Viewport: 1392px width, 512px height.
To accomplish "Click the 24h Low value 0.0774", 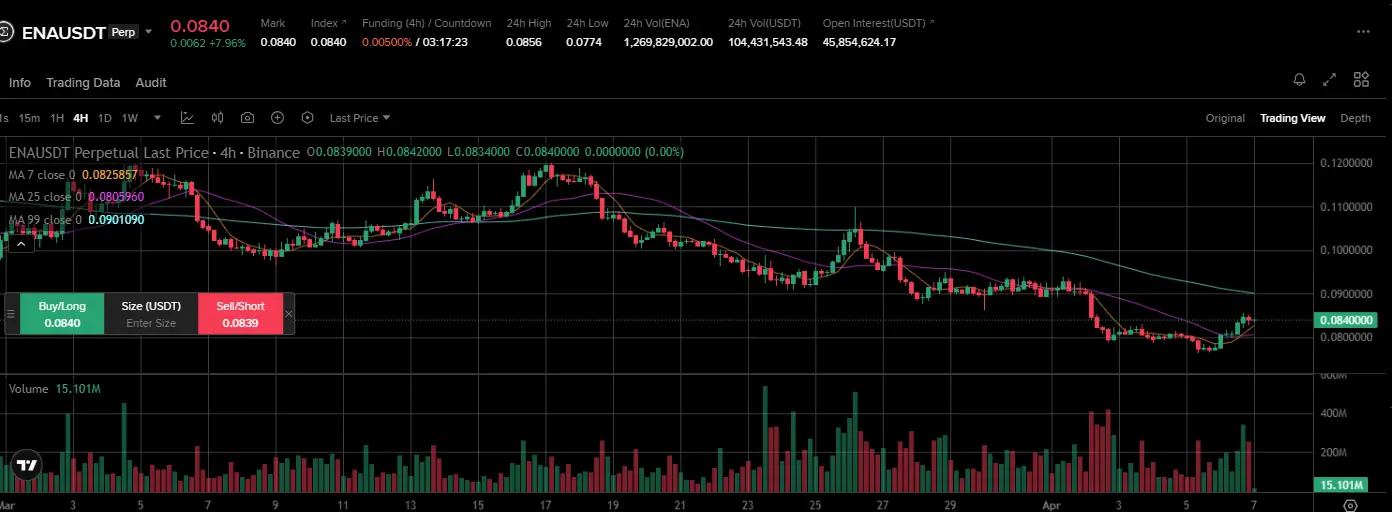I will click(584, 42).
